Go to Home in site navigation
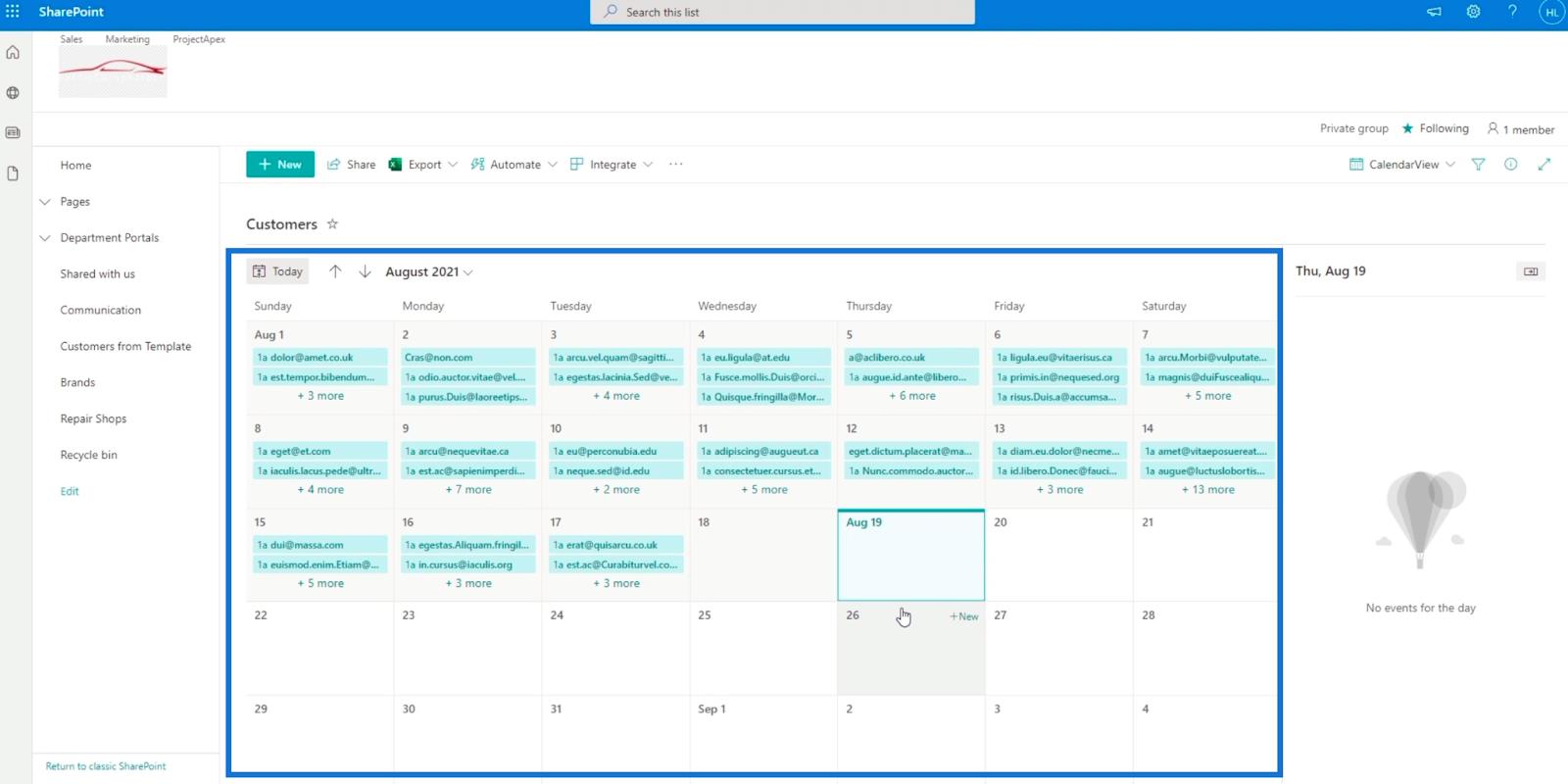Screen dimensions: 1568x784 click(75, 166)
